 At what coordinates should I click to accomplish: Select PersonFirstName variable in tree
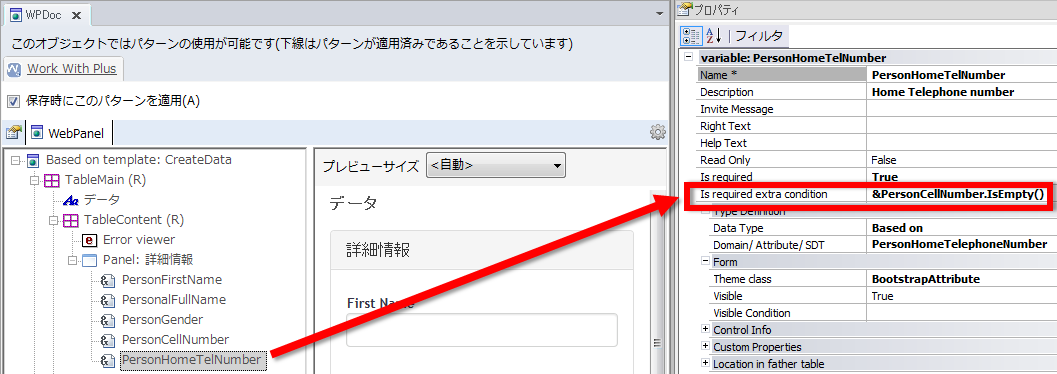pyautogui.click(x=171, y=280)
